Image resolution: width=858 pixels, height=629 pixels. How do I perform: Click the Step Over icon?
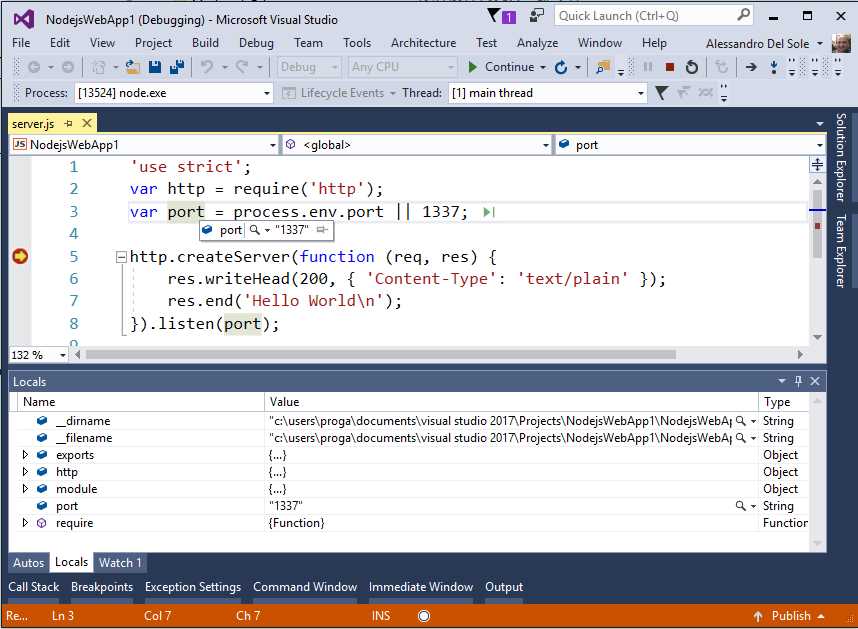(x=792, y=67)
